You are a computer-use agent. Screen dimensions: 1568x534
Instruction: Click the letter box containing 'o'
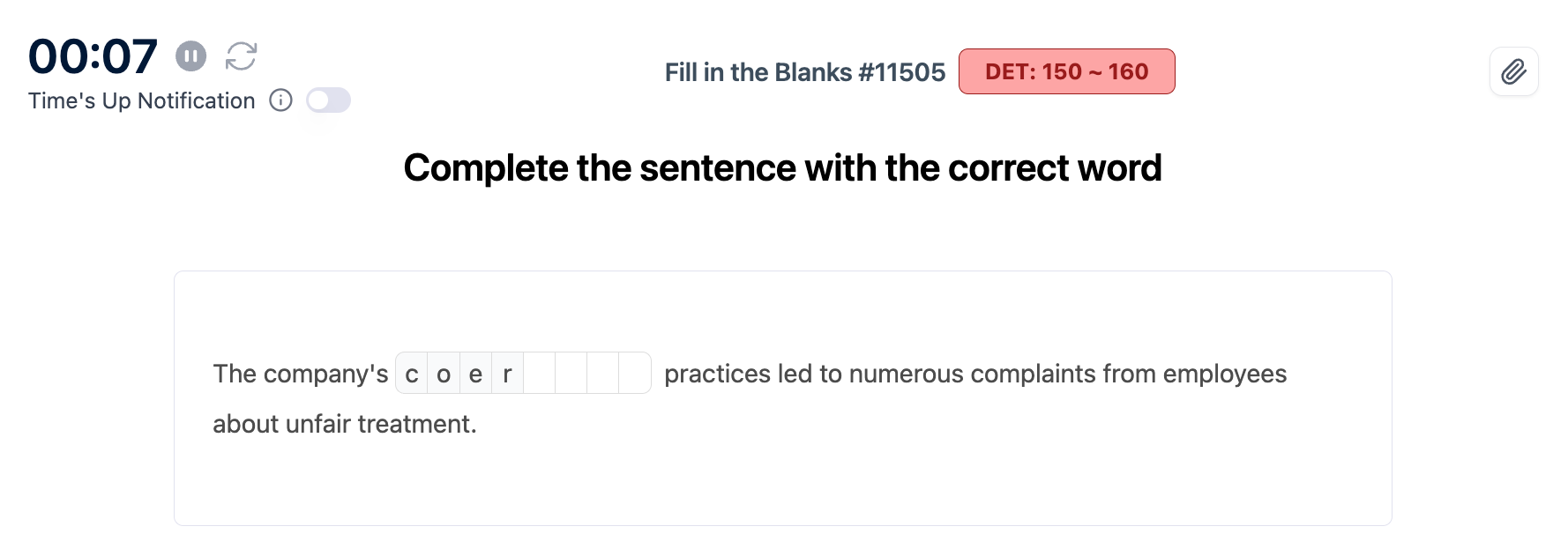pyautogui.click(x=444, y=374)
